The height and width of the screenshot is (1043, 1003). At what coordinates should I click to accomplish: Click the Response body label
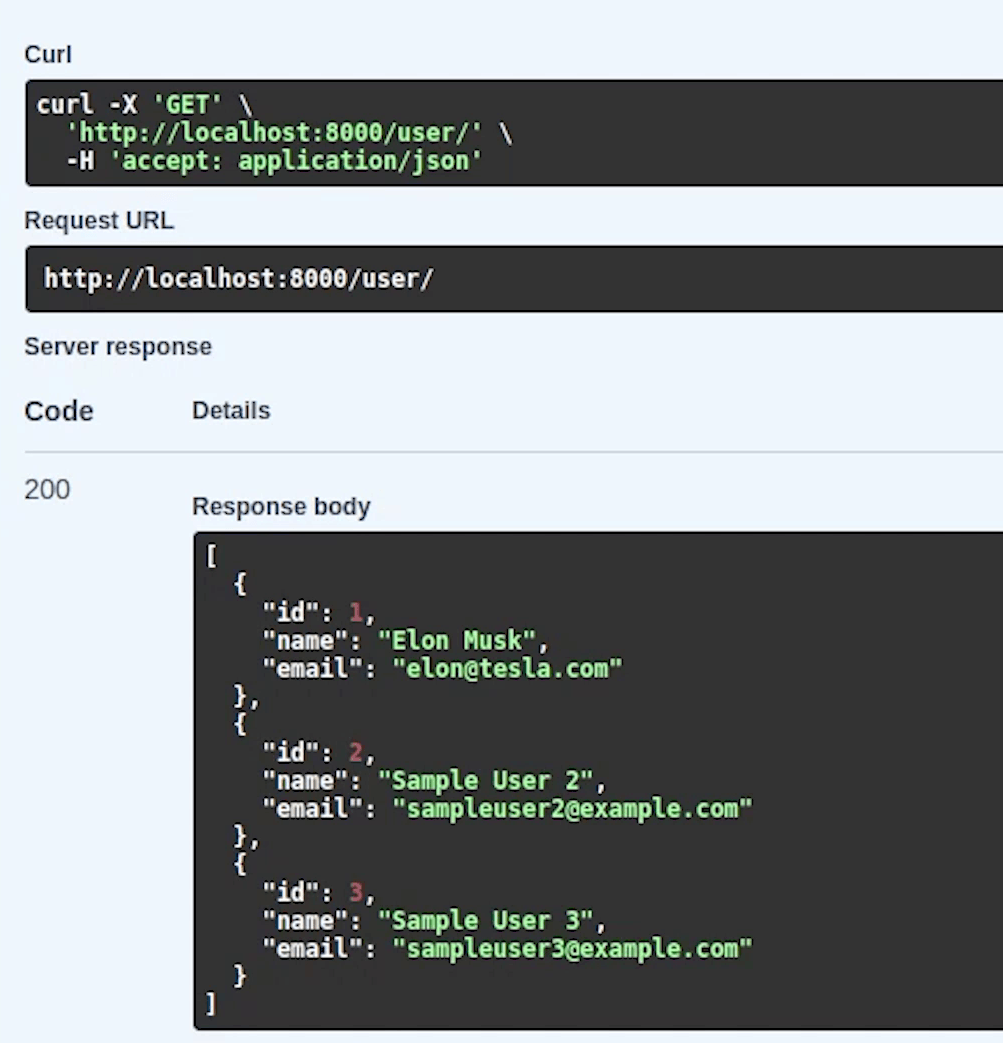(x=281, y=507)
